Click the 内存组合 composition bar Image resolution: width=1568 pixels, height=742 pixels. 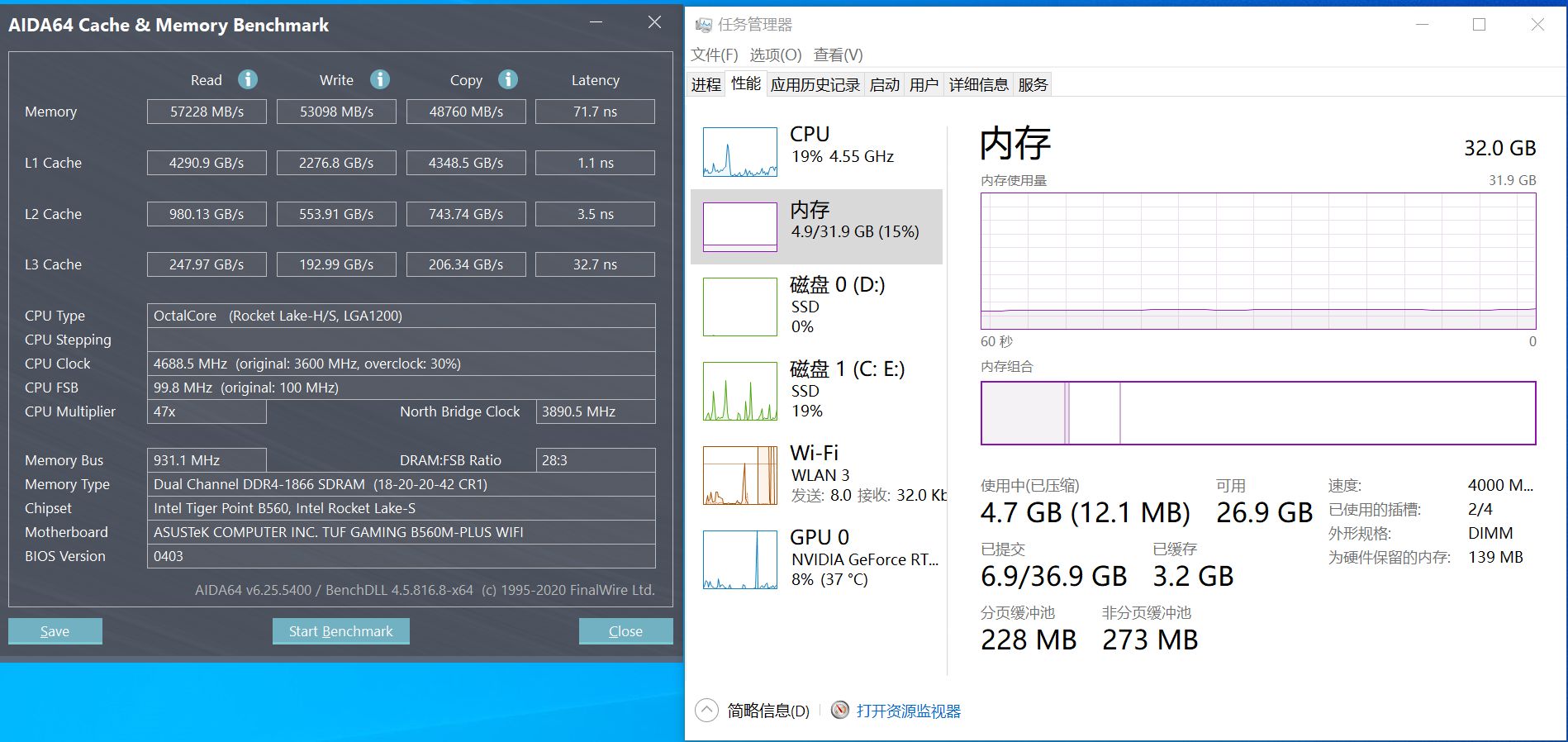coord(1258,413)
